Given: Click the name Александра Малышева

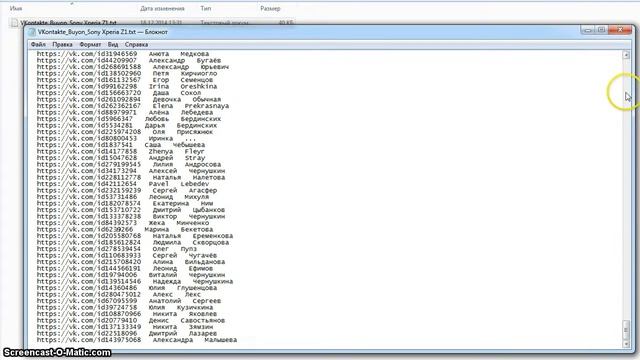Looking at the screenshot, I should pyautogui.click(x=195, y=340).
